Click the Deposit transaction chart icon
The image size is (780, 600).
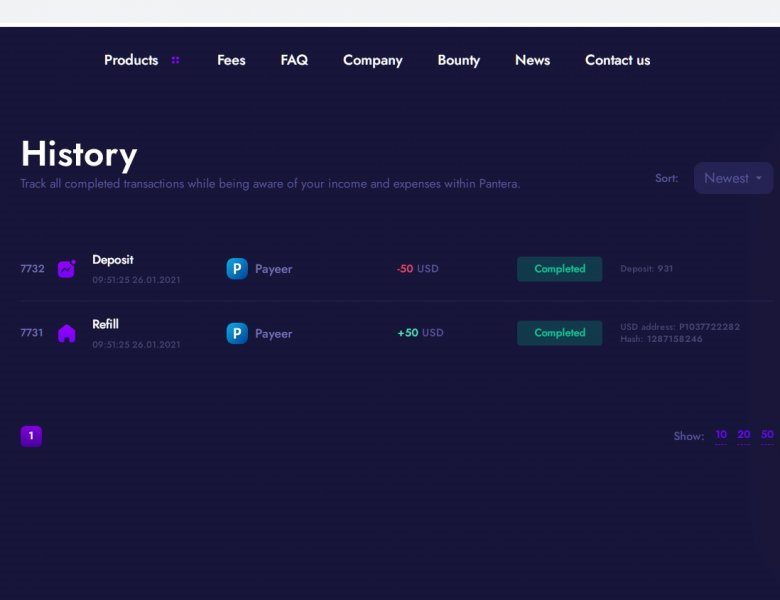[67, 269]
